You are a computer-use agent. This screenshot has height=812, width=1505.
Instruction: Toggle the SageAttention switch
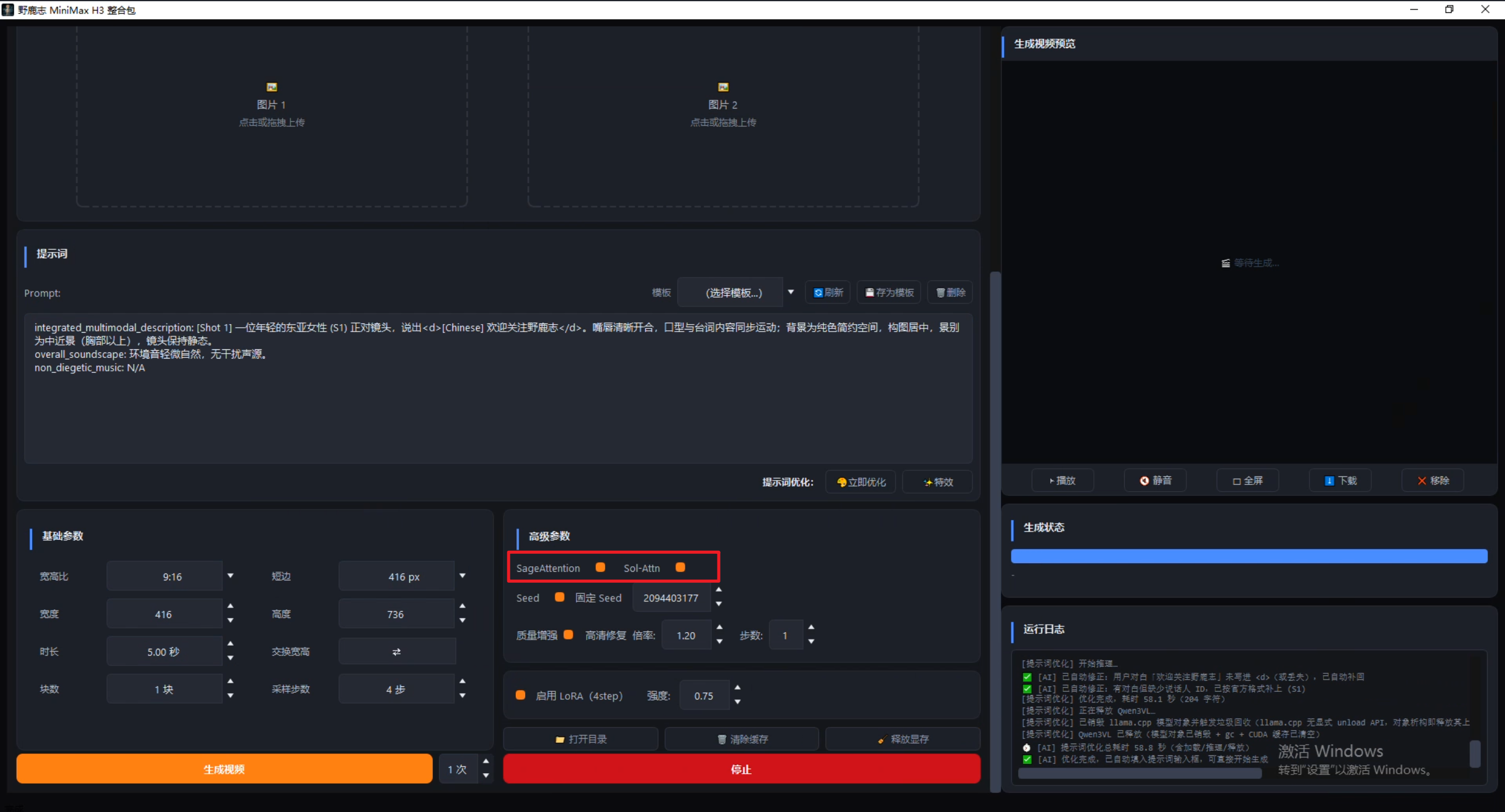pos(600,567)
